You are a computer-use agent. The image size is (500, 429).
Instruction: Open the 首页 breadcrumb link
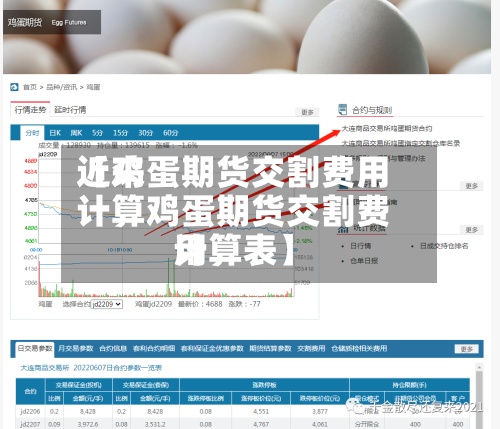click(30, 87)
